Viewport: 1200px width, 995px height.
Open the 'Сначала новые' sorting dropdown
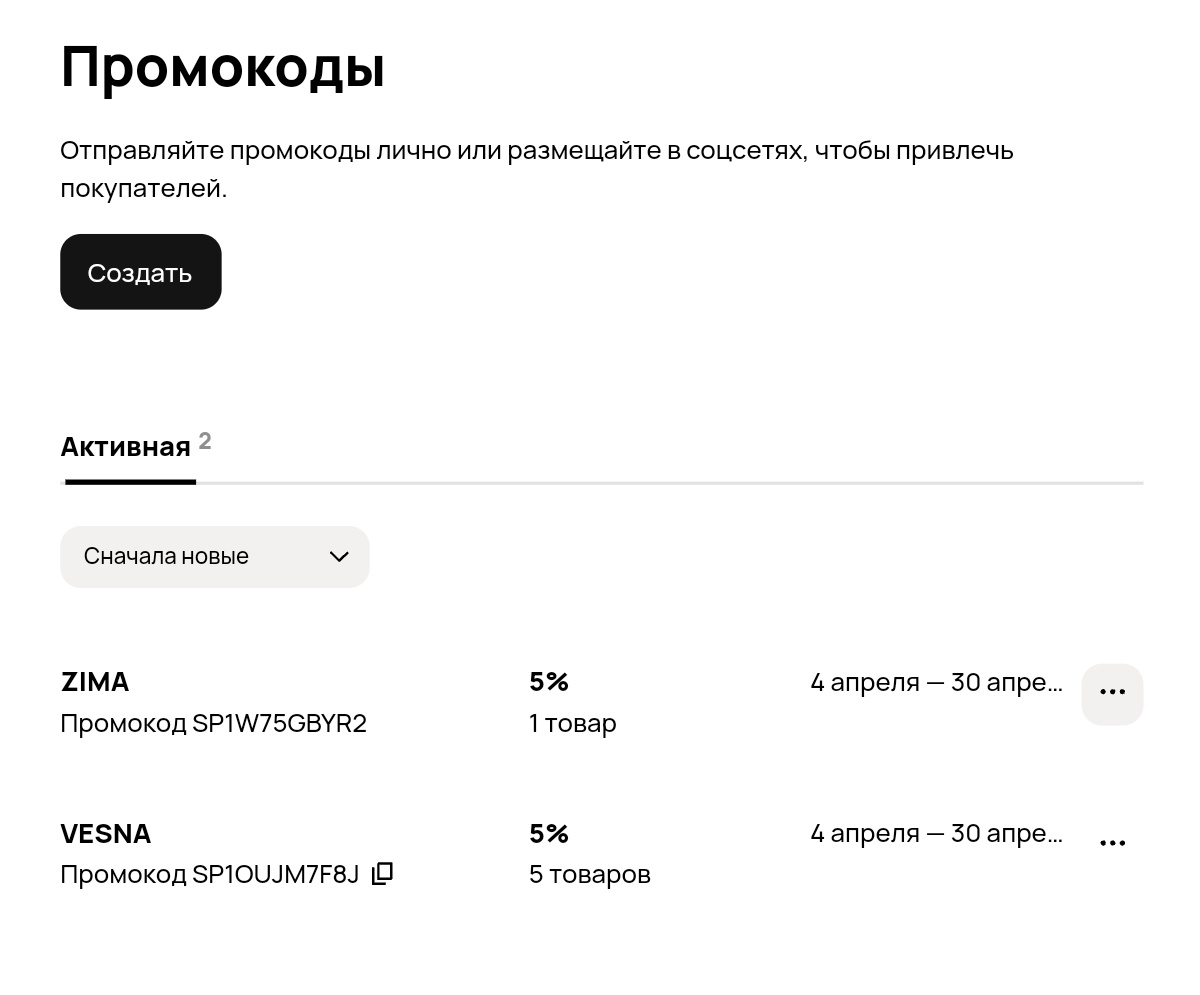click(x=214, y=556)
